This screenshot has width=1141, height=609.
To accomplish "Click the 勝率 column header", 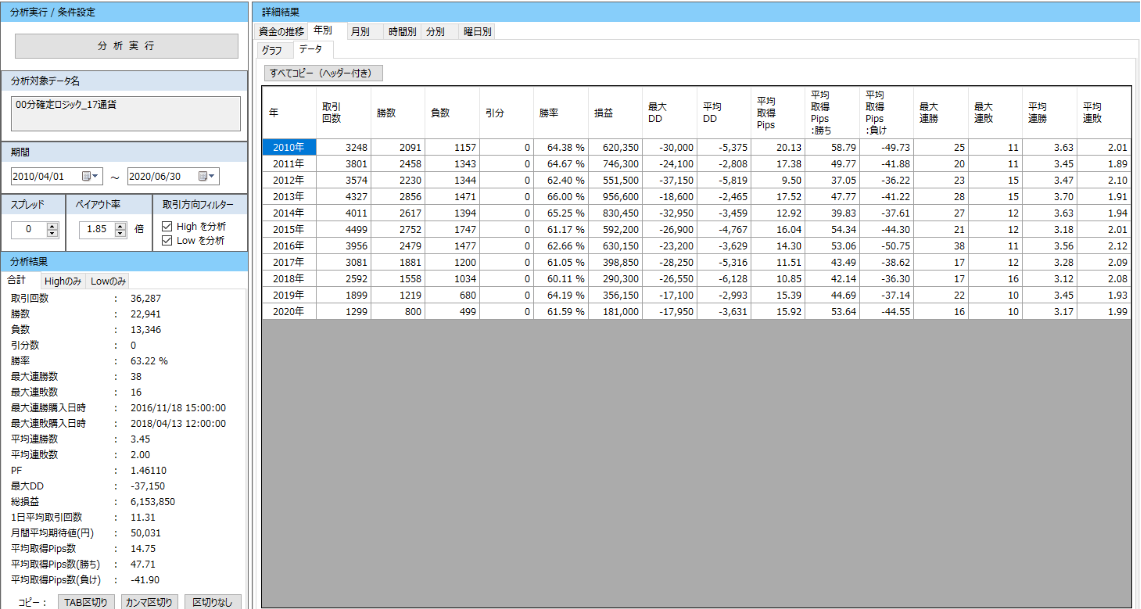I will pyautogui.click(x=560, y=113).
